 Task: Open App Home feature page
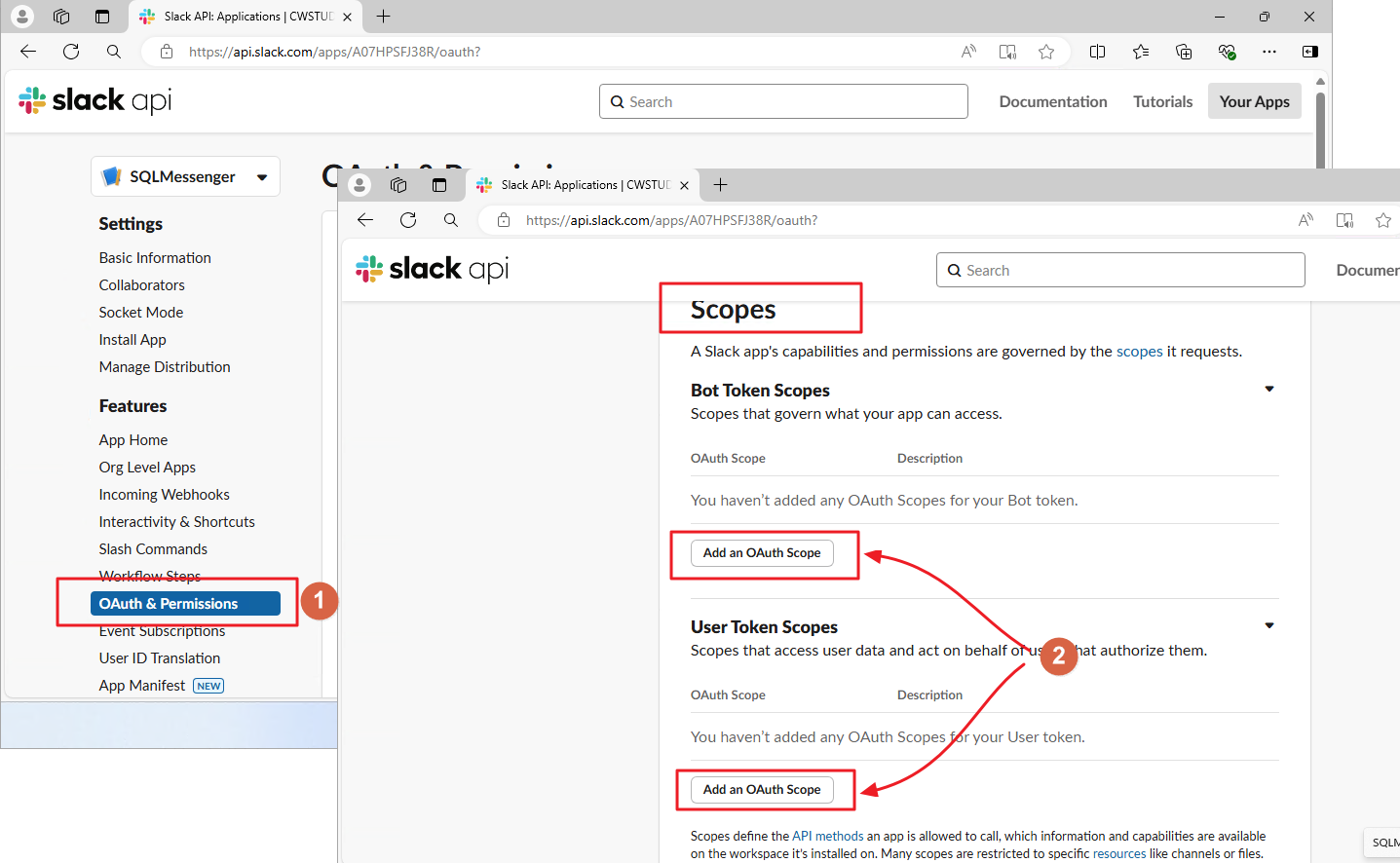[x=133, y=440]
